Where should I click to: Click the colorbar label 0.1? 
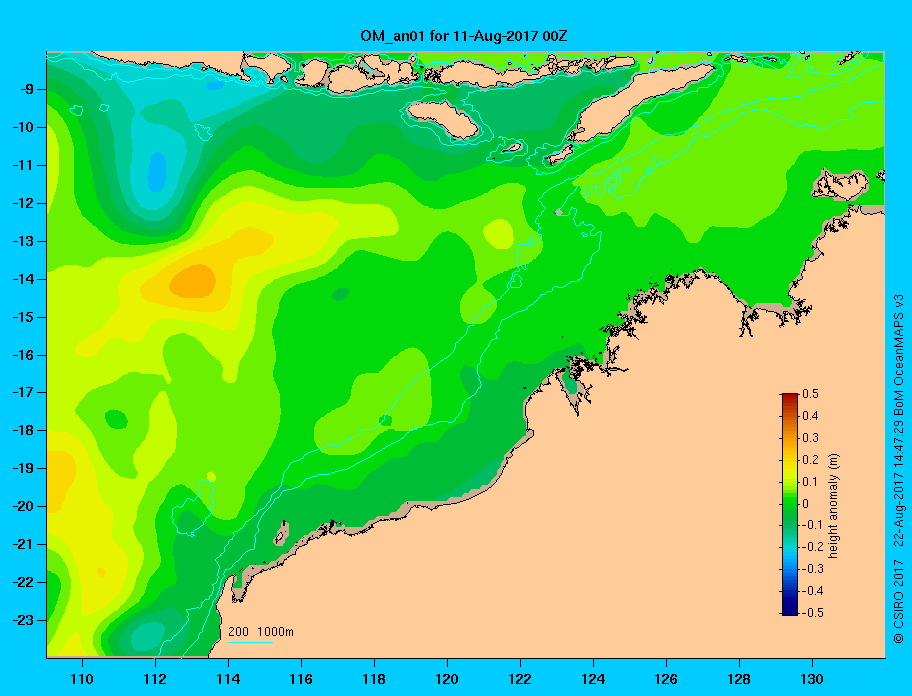[x=811, y=481]
